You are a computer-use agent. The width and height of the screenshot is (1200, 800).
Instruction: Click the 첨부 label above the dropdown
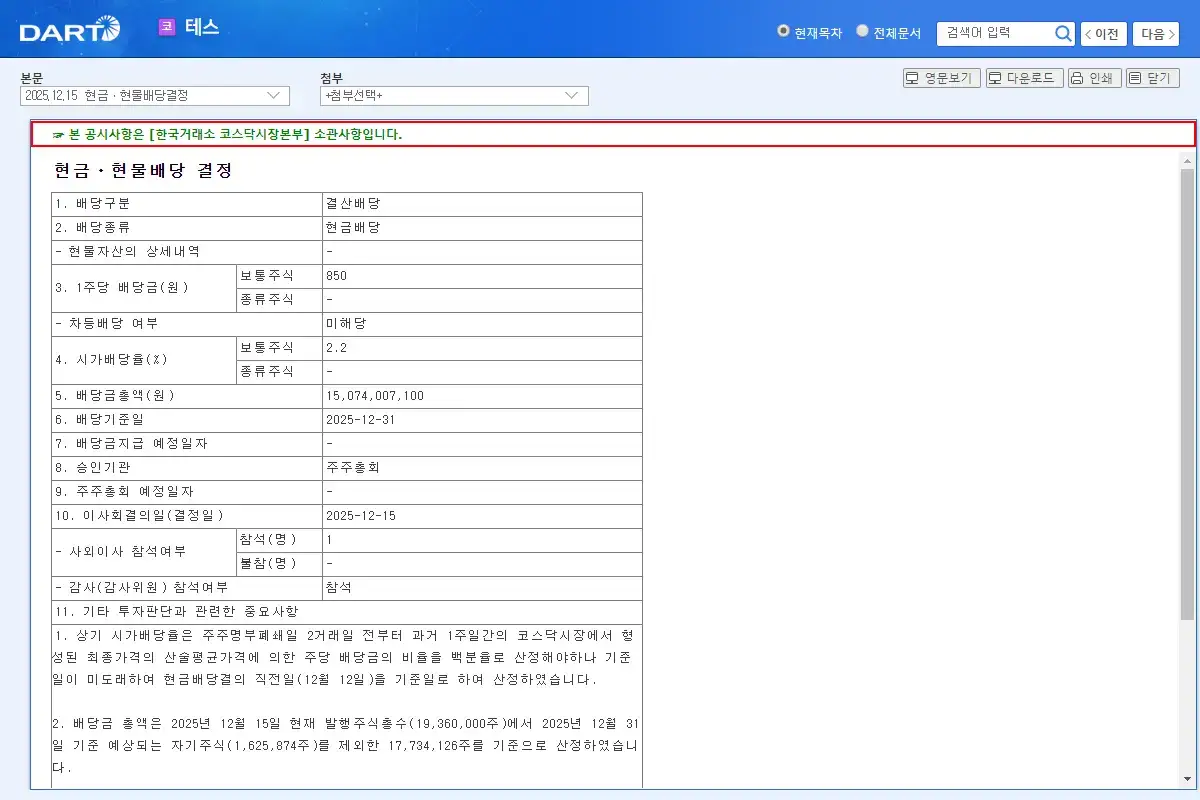click(x=331, y=78)
